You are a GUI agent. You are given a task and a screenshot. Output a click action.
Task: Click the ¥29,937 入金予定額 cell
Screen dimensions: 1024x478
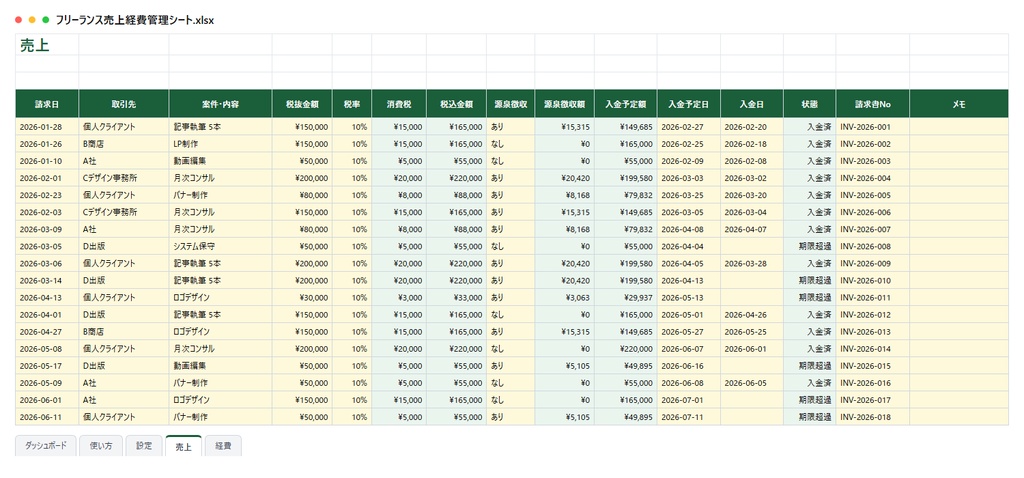click(625, 297)
